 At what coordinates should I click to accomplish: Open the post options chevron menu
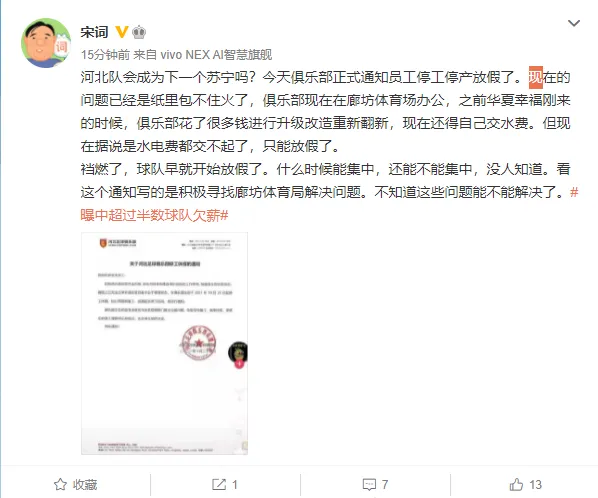pyautogui.click(x=574, y=23)
